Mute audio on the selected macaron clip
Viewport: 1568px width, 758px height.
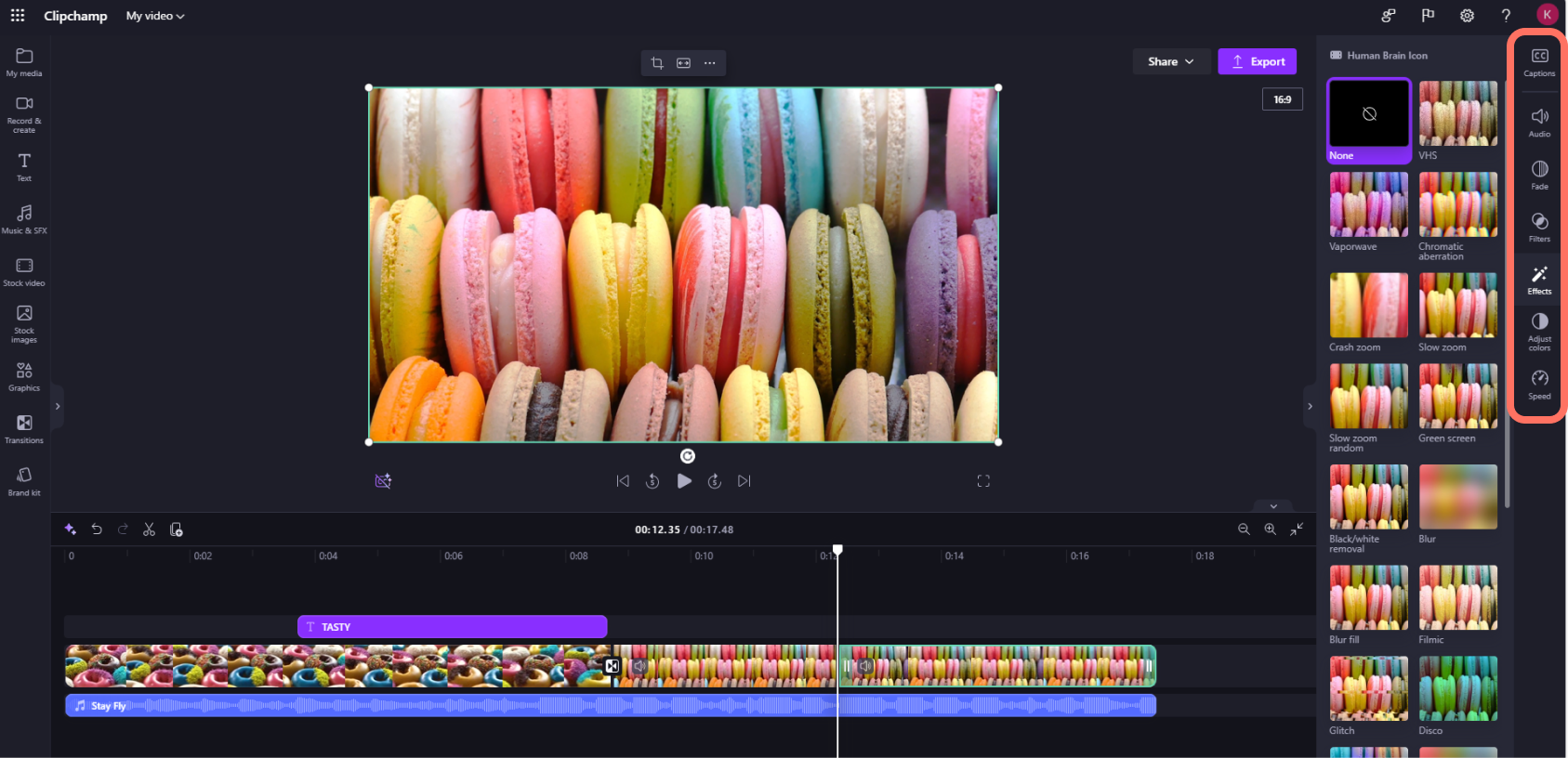click(865, 666)
